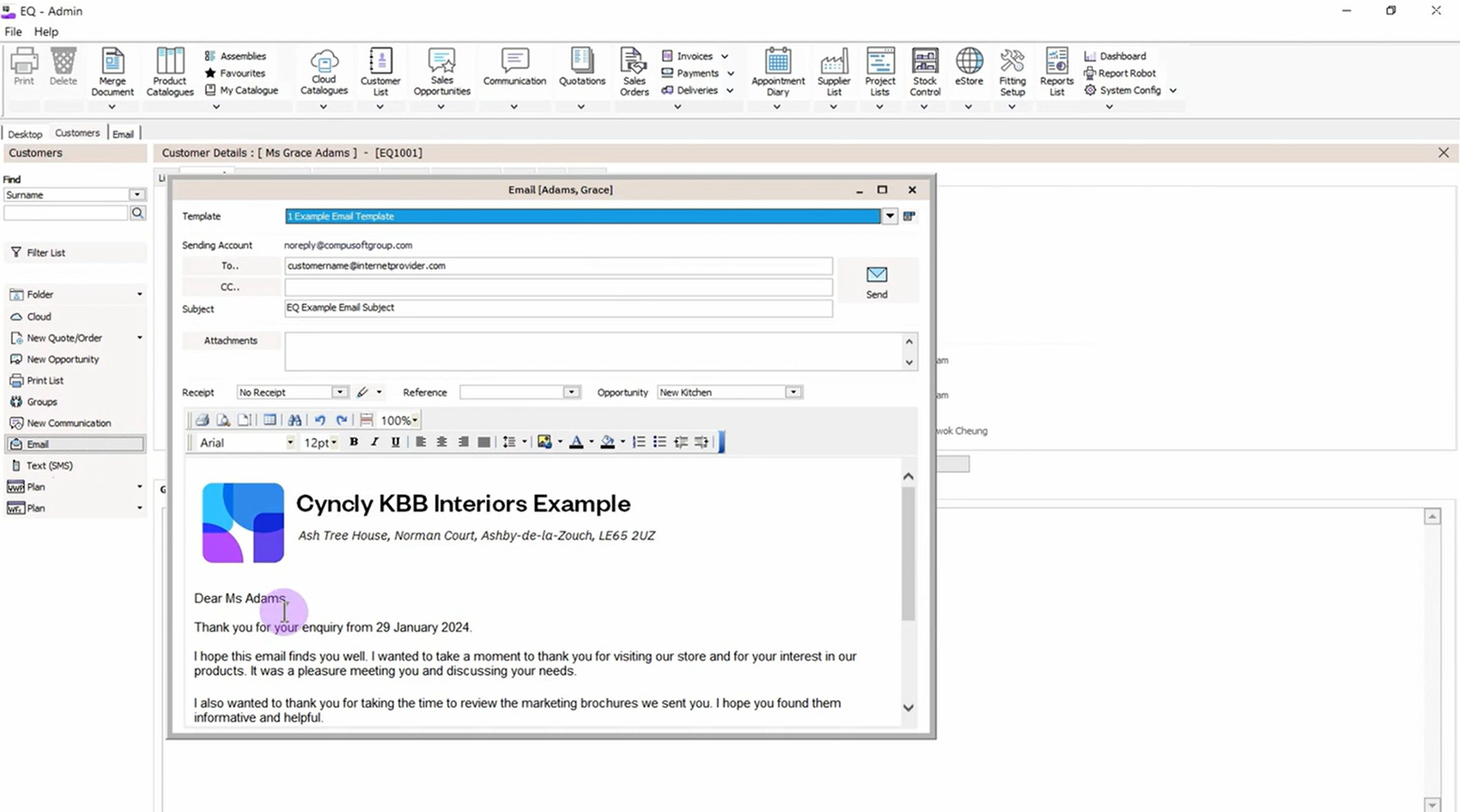Open the Reference dropdown

pyautogui.click(x=571, y=392)
